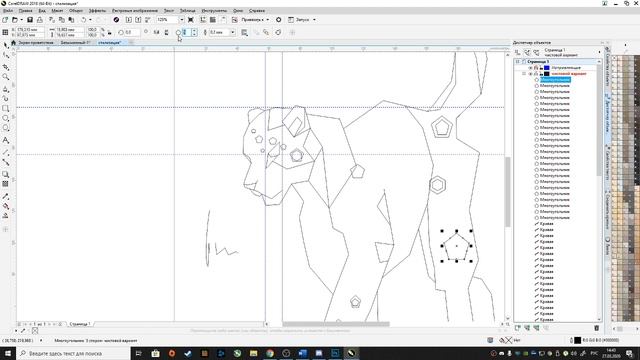The width and height of the screenshot is (640, 360).
Task: Select the Connector tool
Action: (5, 162)
